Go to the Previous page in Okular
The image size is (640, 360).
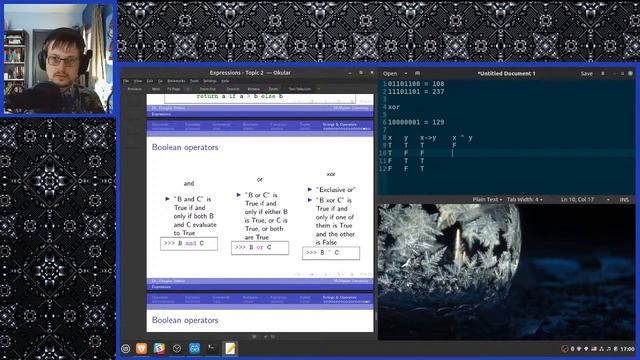coord(135,89)
